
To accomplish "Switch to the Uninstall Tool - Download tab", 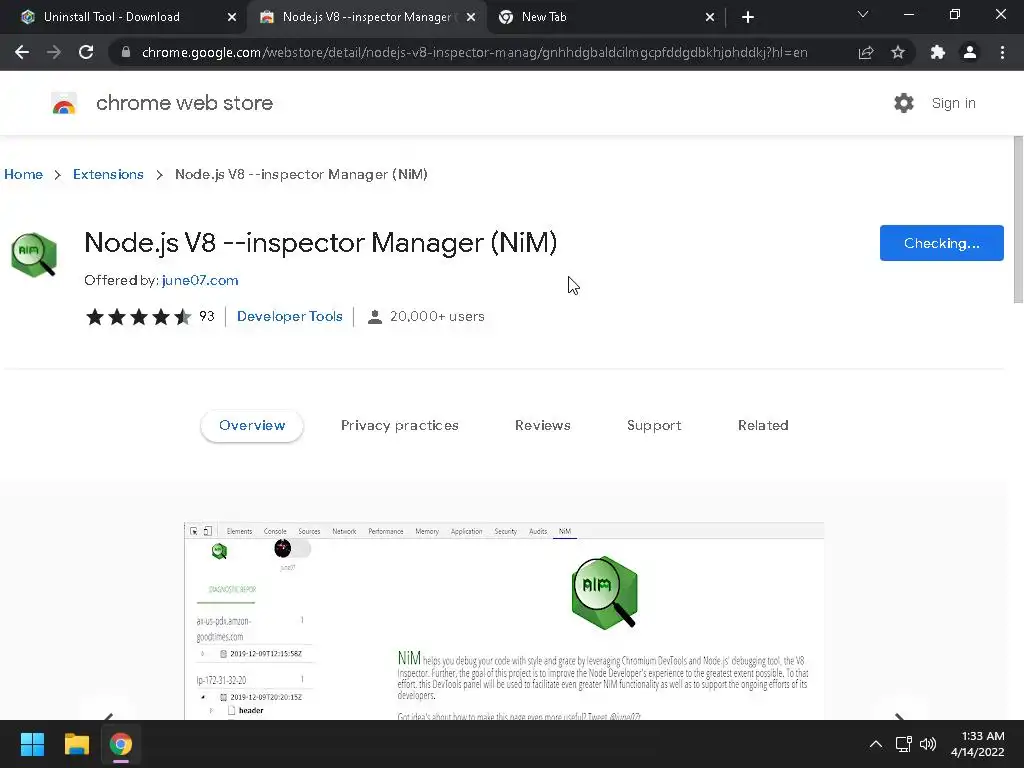I will coord(123,17).
